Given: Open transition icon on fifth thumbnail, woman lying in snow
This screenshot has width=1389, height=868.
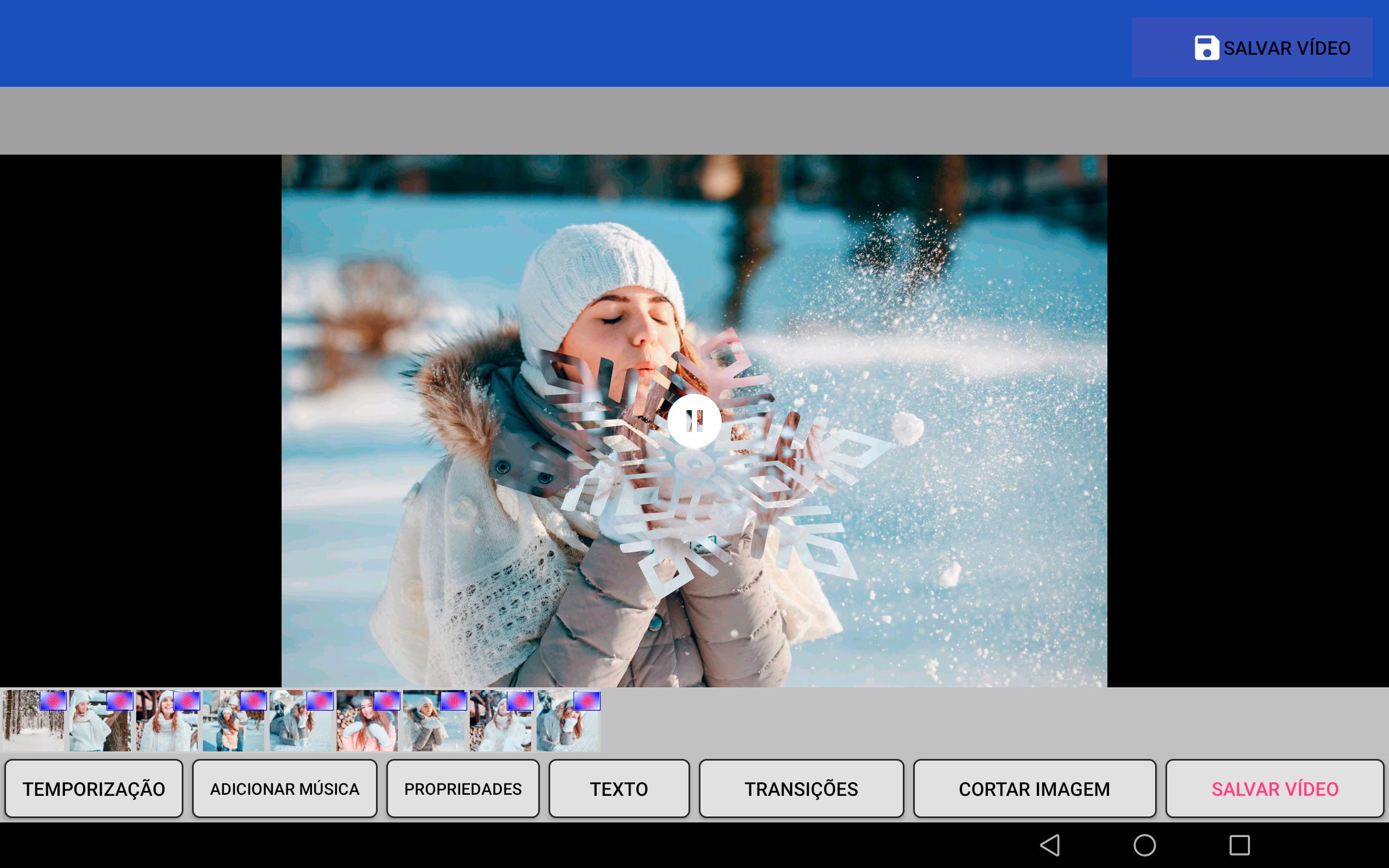Looking at the screenshot, I should coord(320,701).
